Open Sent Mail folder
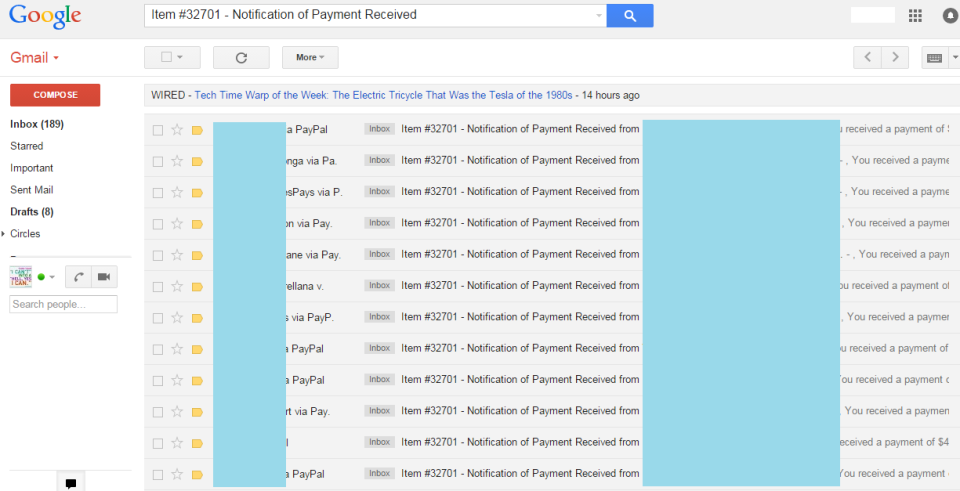This screenshot has height=491, width=960. click(x=32, y=190)
